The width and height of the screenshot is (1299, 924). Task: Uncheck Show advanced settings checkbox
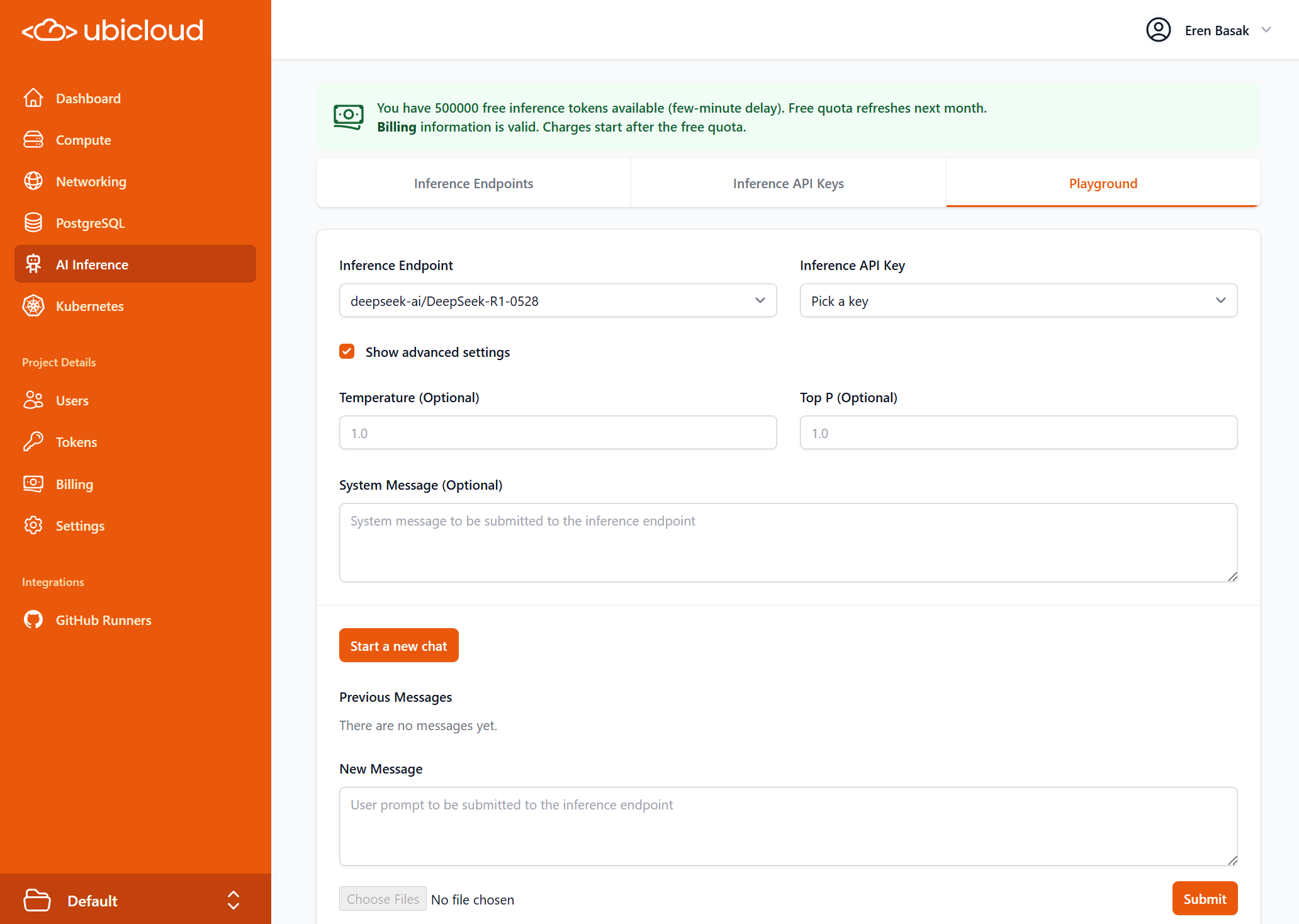347,352
